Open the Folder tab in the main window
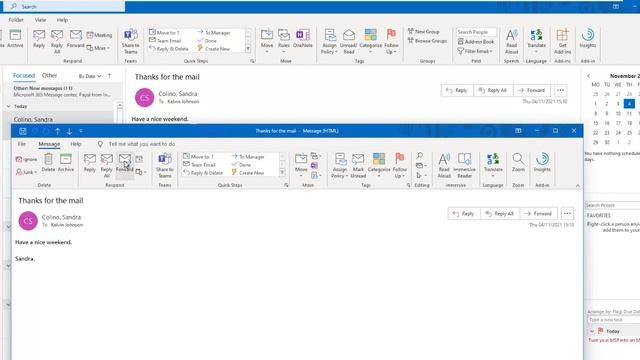 [16, 20]
